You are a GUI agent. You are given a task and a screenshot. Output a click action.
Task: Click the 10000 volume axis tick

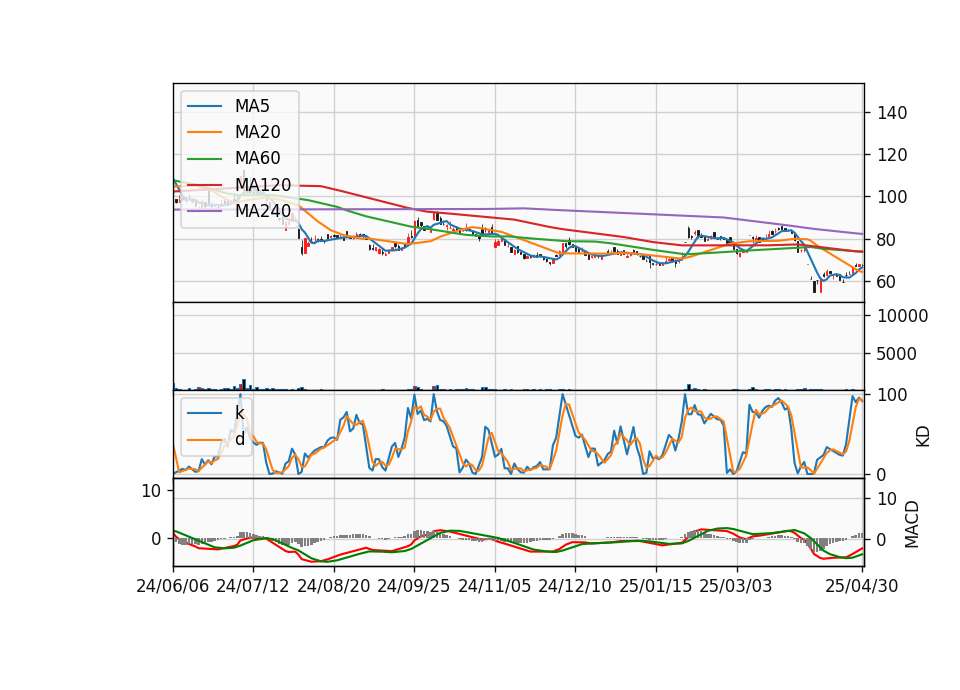pos(902,316)
